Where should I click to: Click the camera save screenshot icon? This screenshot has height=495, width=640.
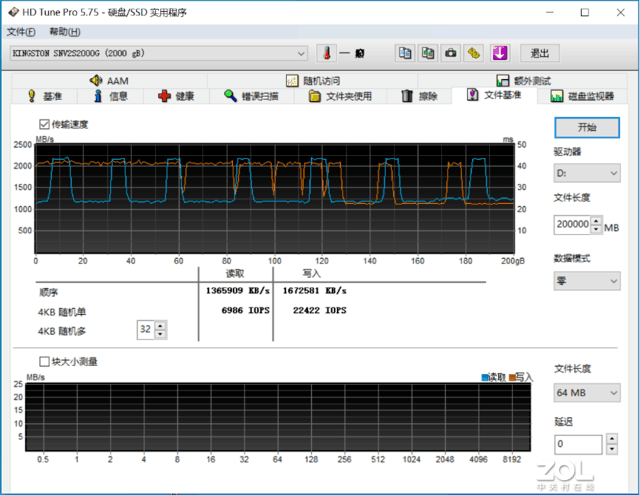(451, 53)
